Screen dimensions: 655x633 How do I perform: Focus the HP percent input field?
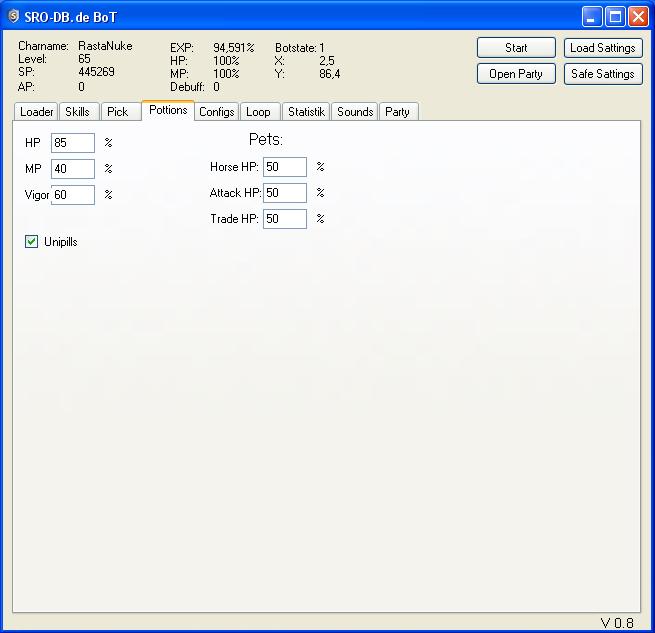73,143
